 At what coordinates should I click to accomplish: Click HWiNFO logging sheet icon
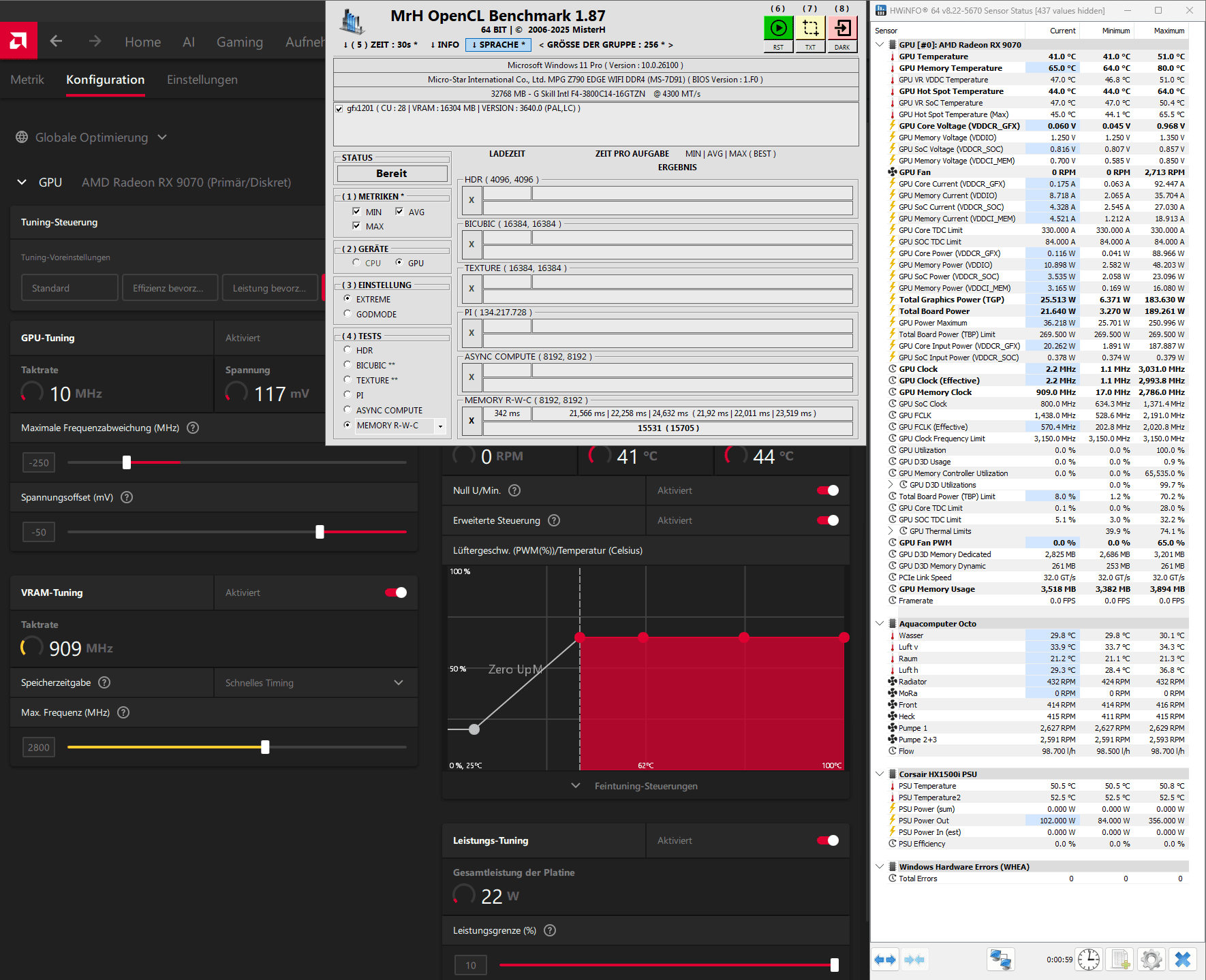tap(1120, 960)
